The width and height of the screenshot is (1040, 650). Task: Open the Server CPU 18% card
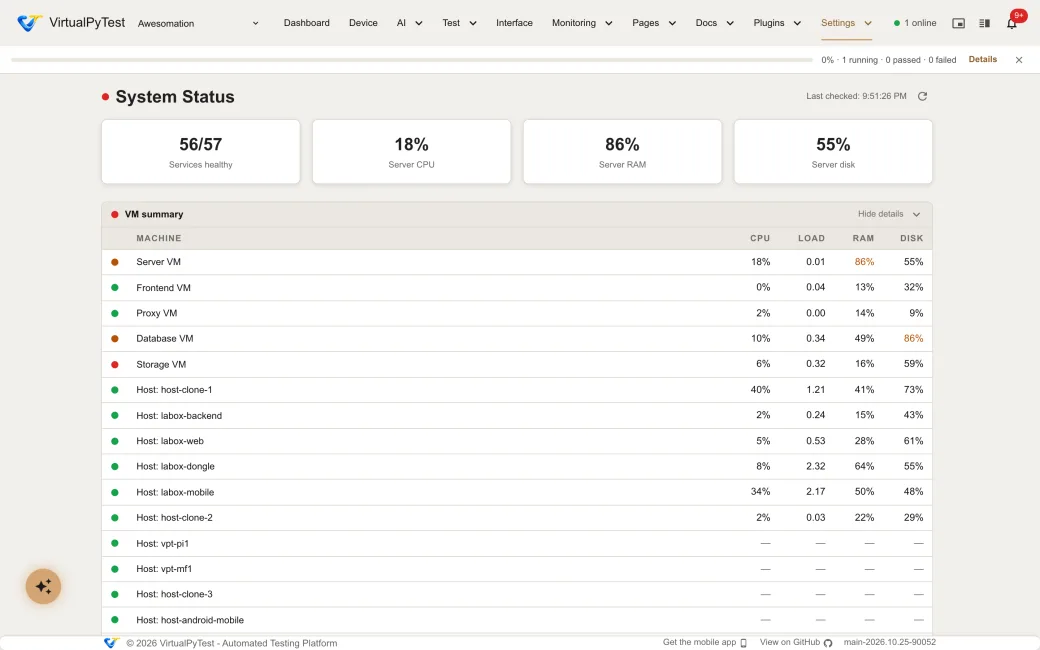point(411,152)
